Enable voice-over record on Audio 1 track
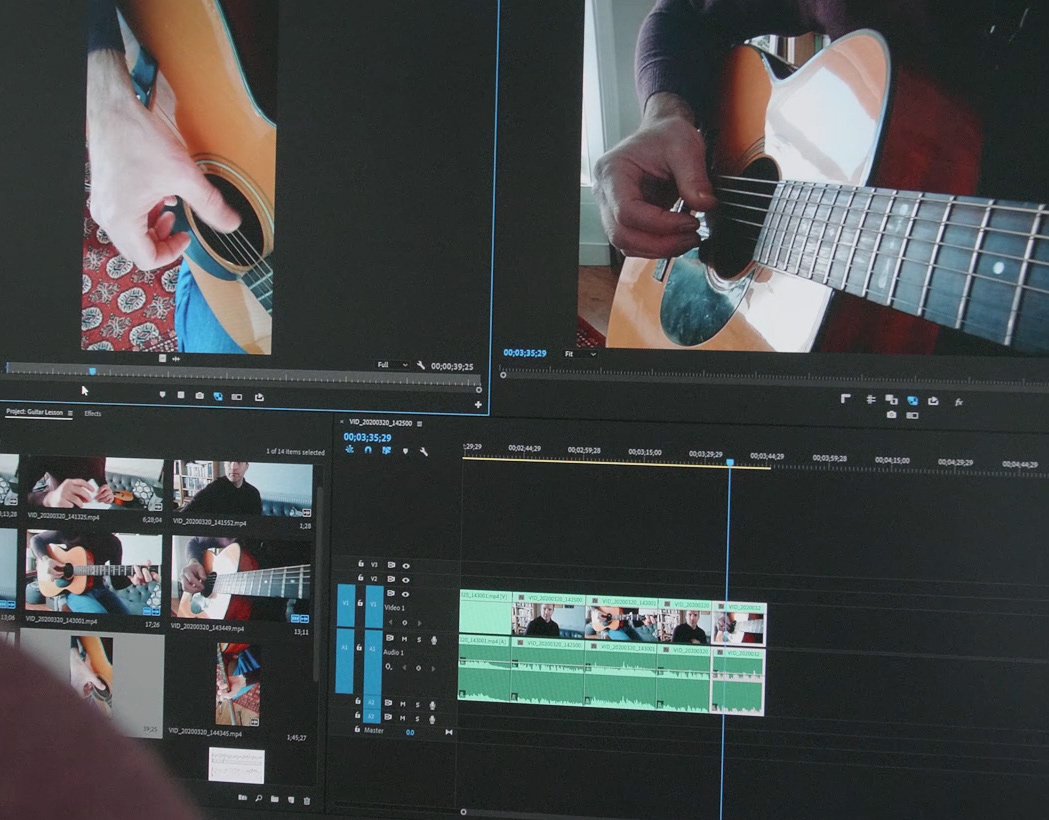 coord(434,640)
